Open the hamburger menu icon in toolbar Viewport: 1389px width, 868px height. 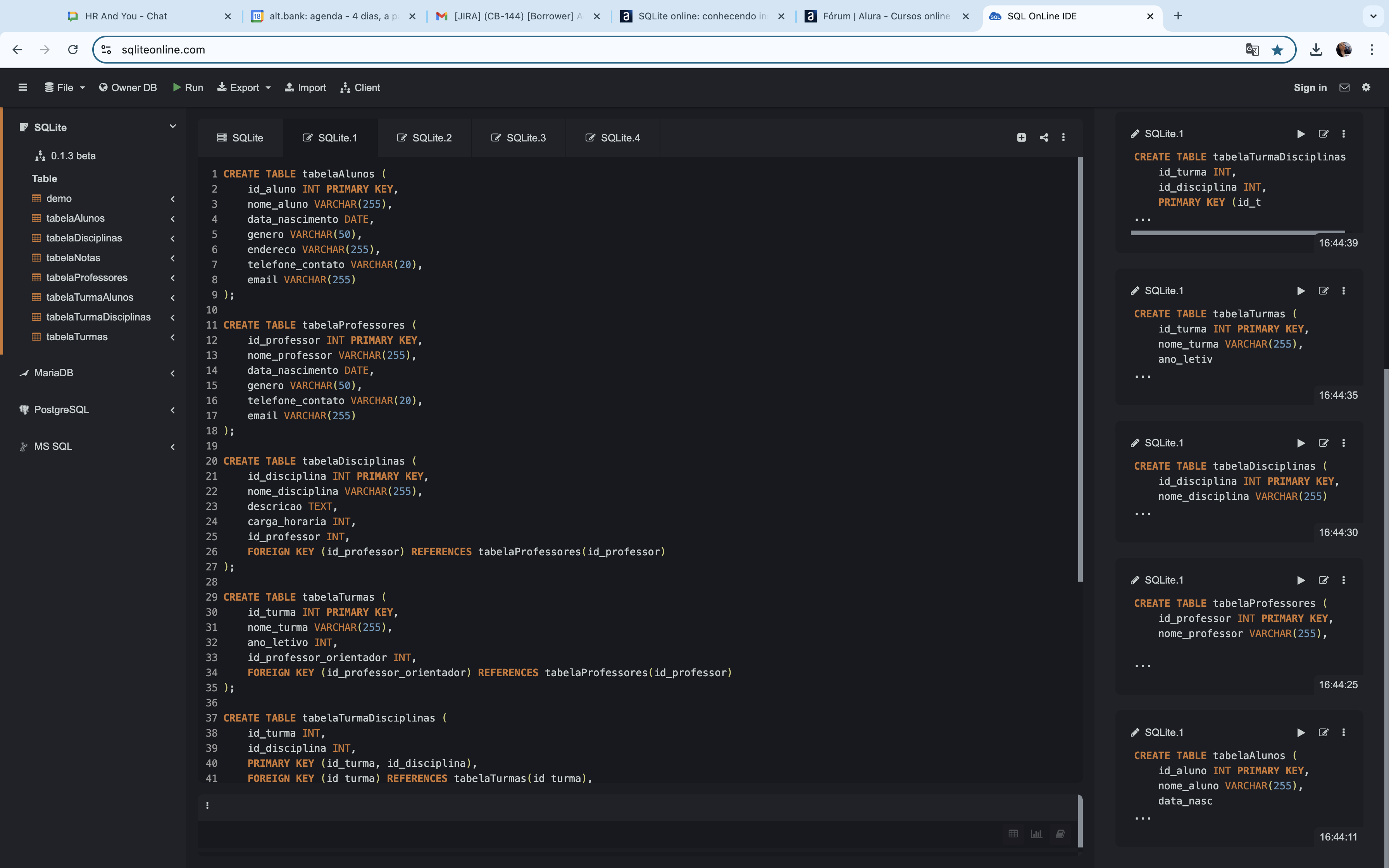[x=23, y=87]
